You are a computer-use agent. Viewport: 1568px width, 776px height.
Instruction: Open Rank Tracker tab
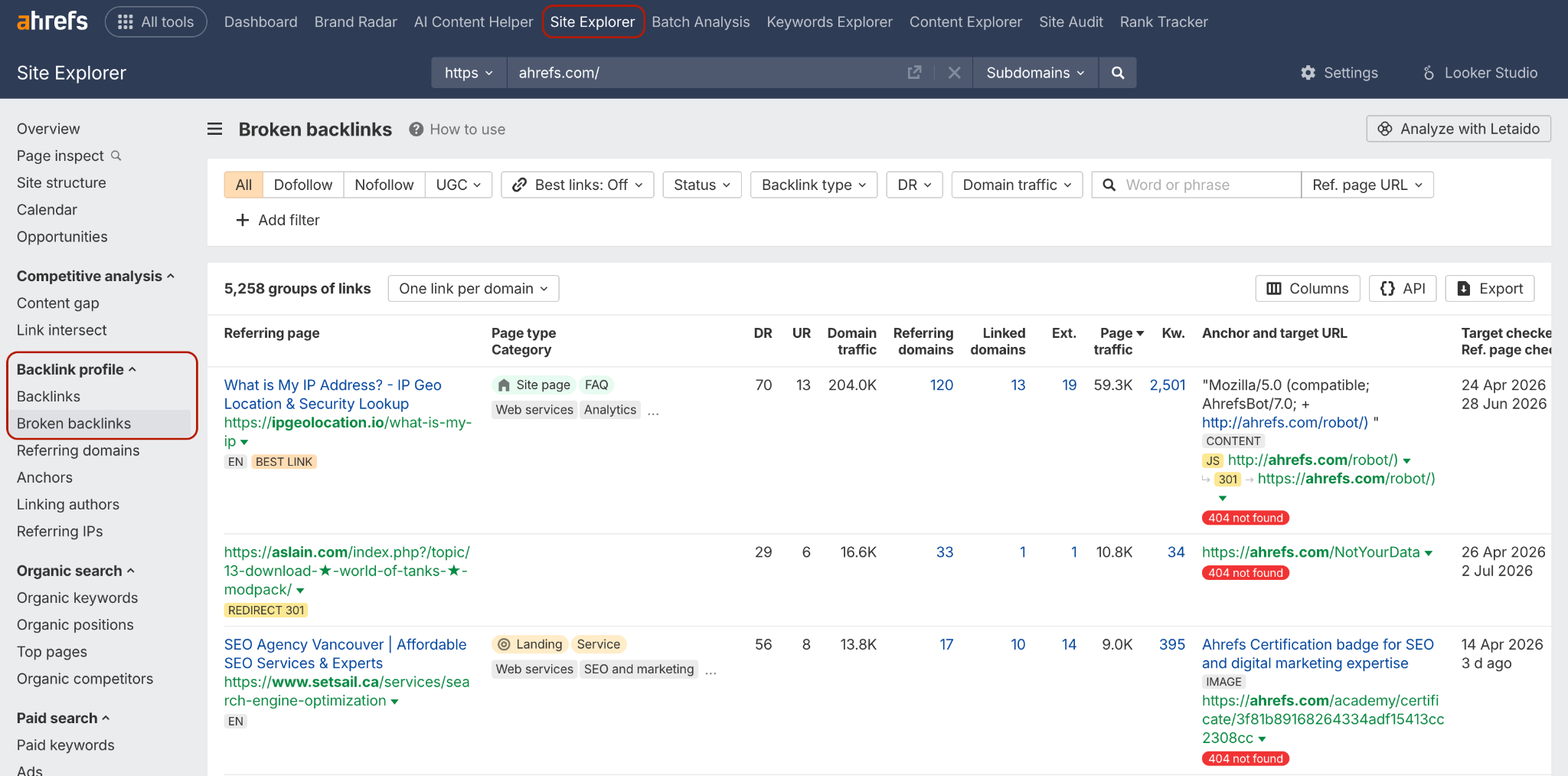click(x=1164, y=22)
